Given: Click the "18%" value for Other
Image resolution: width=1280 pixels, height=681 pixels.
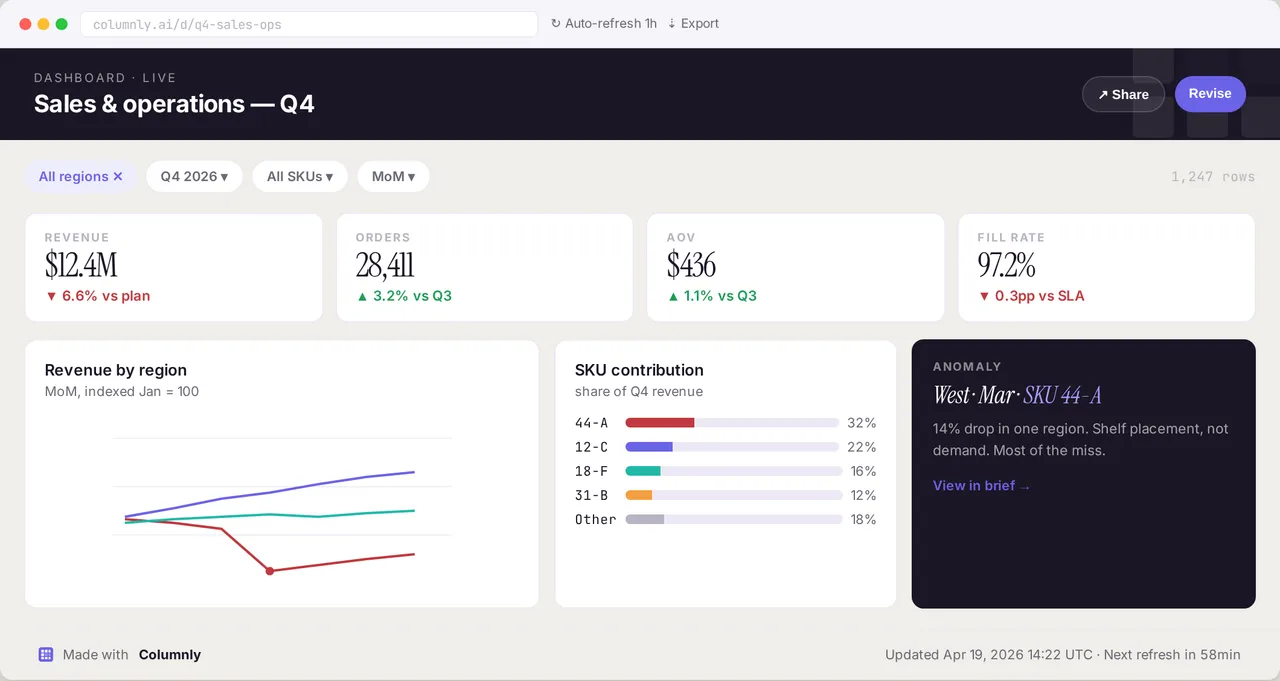Looking at the screenshot, I should pyautogui.click(x=863, y=519).
